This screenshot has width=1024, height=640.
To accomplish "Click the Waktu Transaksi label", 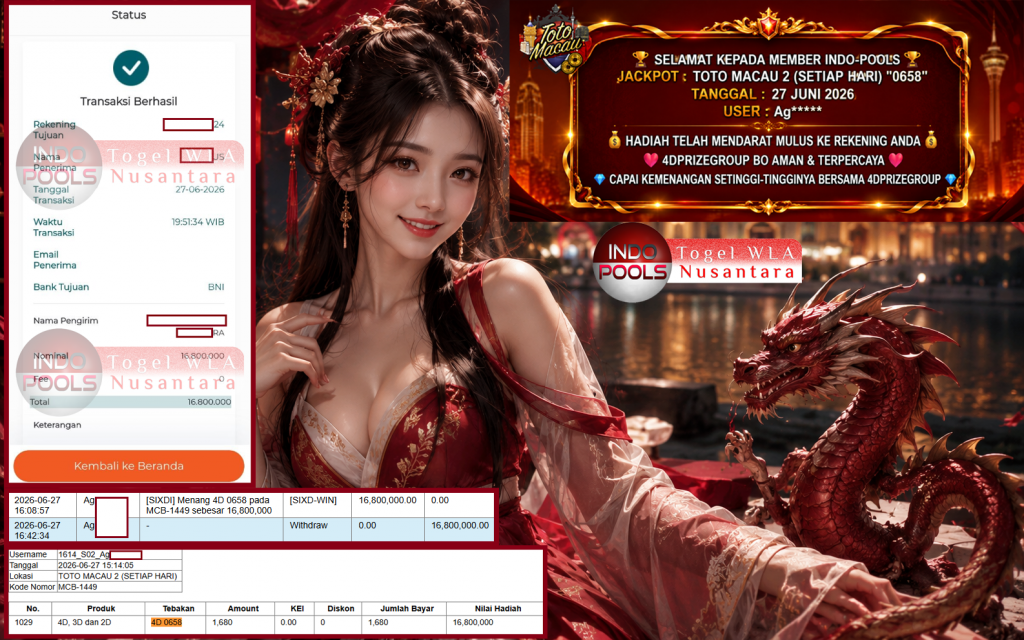I will coord(54,227).
